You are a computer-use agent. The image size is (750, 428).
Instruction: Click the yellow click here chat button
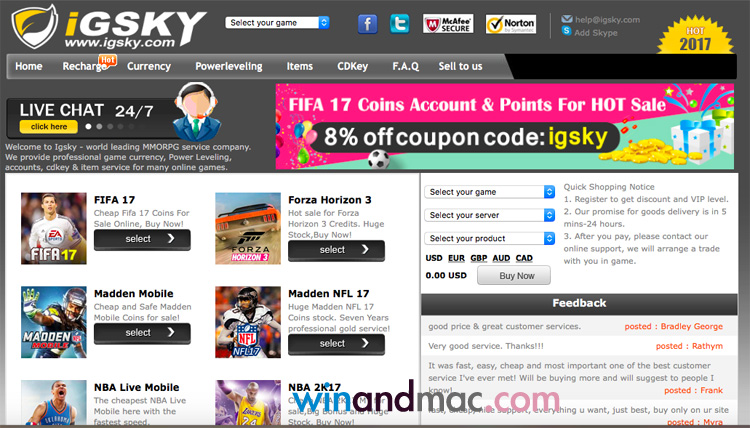[x=49, y=127]
